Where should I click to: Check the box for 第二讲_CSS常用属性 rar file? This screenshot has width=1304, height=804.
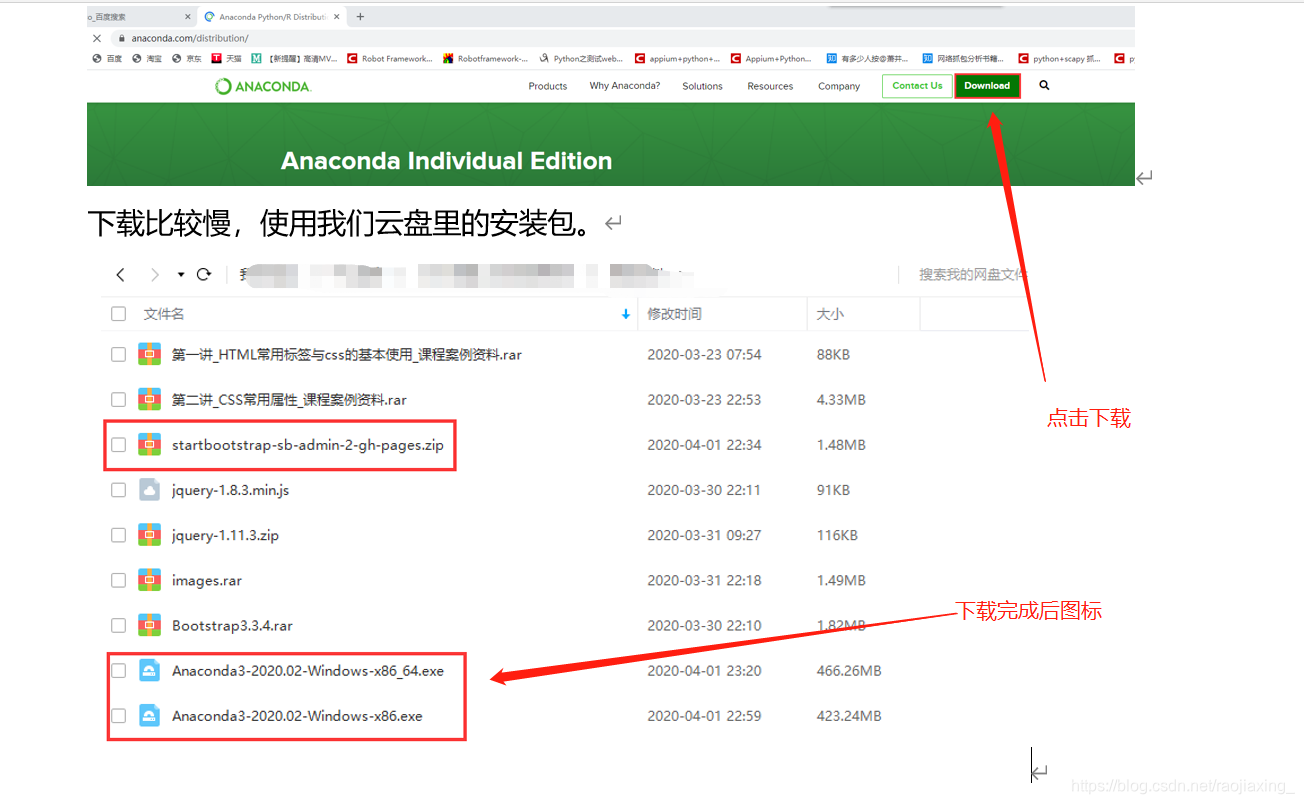[x=119, y=400]
